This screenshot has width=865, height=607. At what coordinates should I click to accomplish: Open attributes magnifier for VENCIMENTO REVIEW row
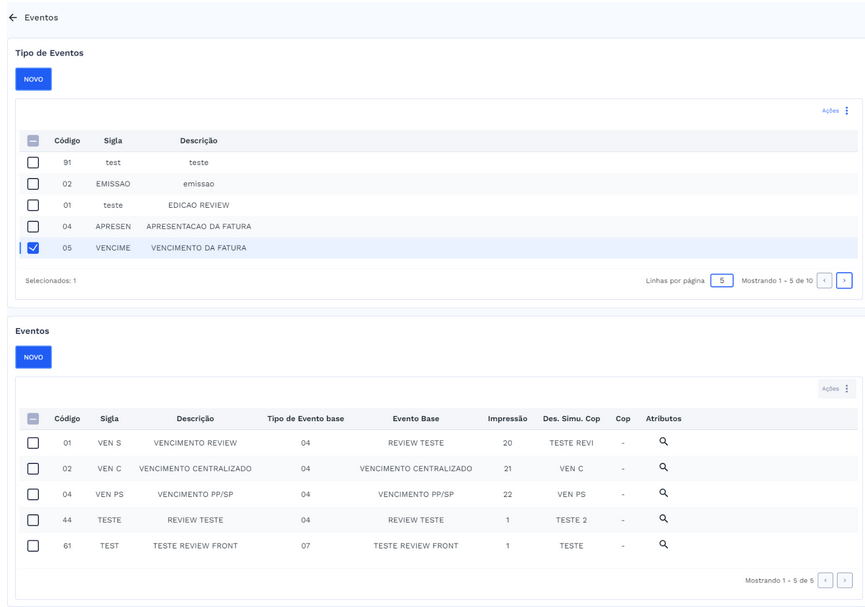coord(663,442)
